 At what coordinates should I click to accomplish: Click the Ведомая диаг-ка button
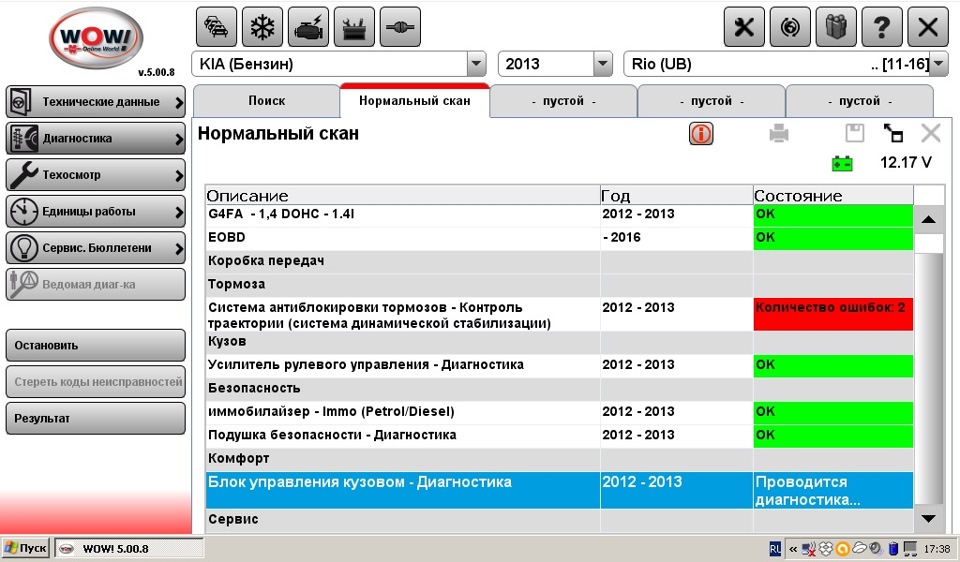(x=96, y=285)
